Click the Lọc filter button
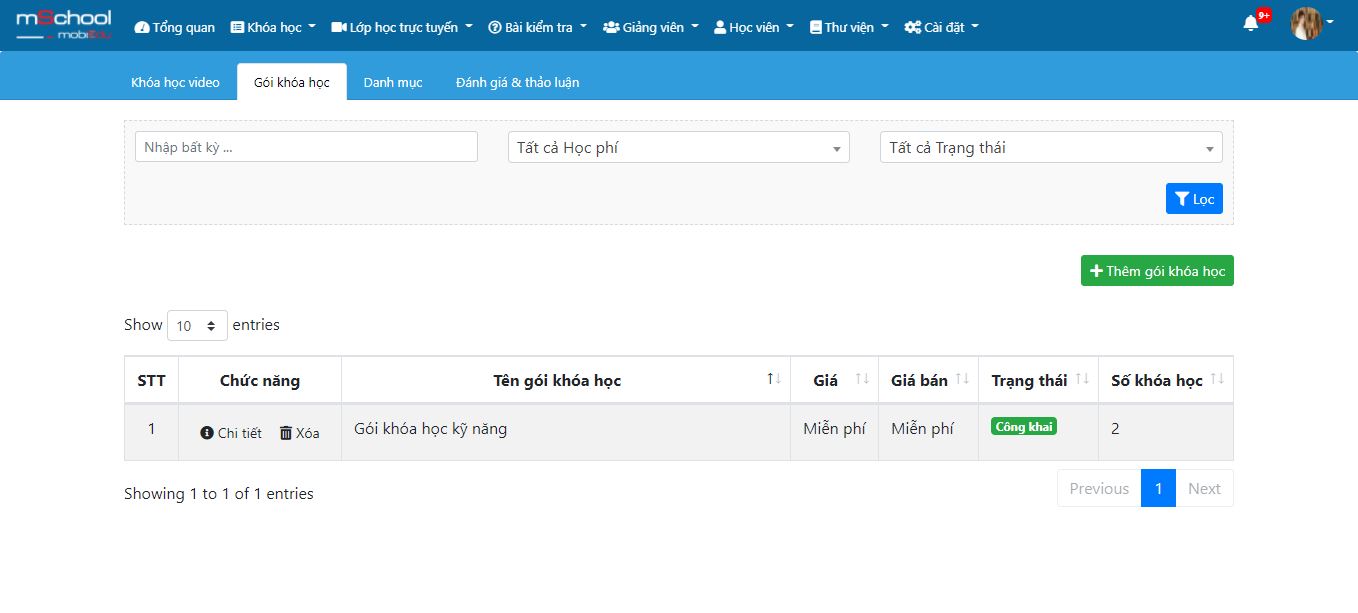This screenshot has height=613, width=1358. (x=1194, y=199)
